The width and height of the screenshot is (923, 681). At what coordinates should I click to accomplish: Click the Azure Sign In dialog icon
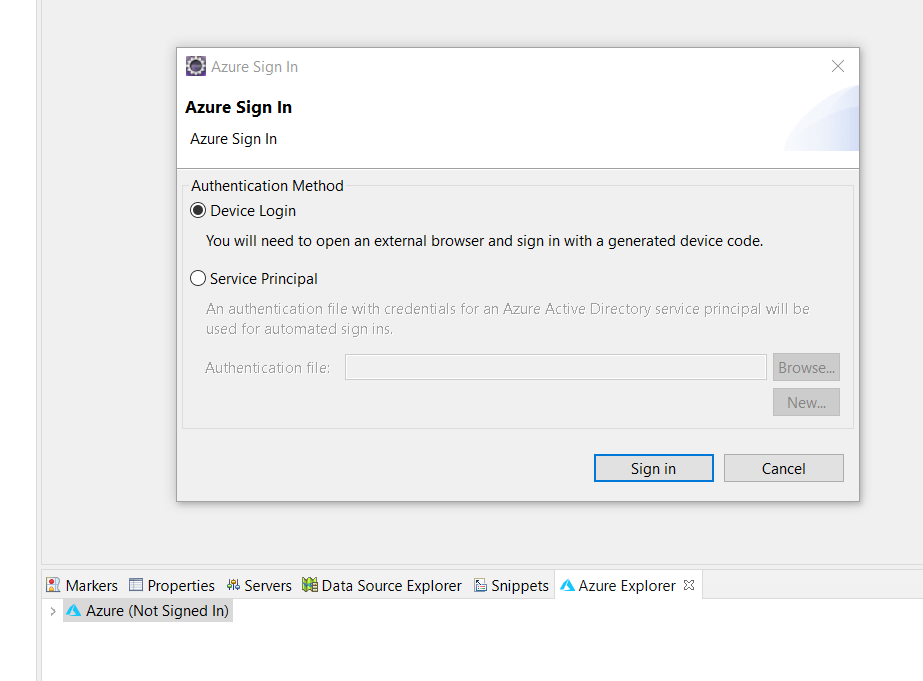pyautogui.click(x=196, y=66)
